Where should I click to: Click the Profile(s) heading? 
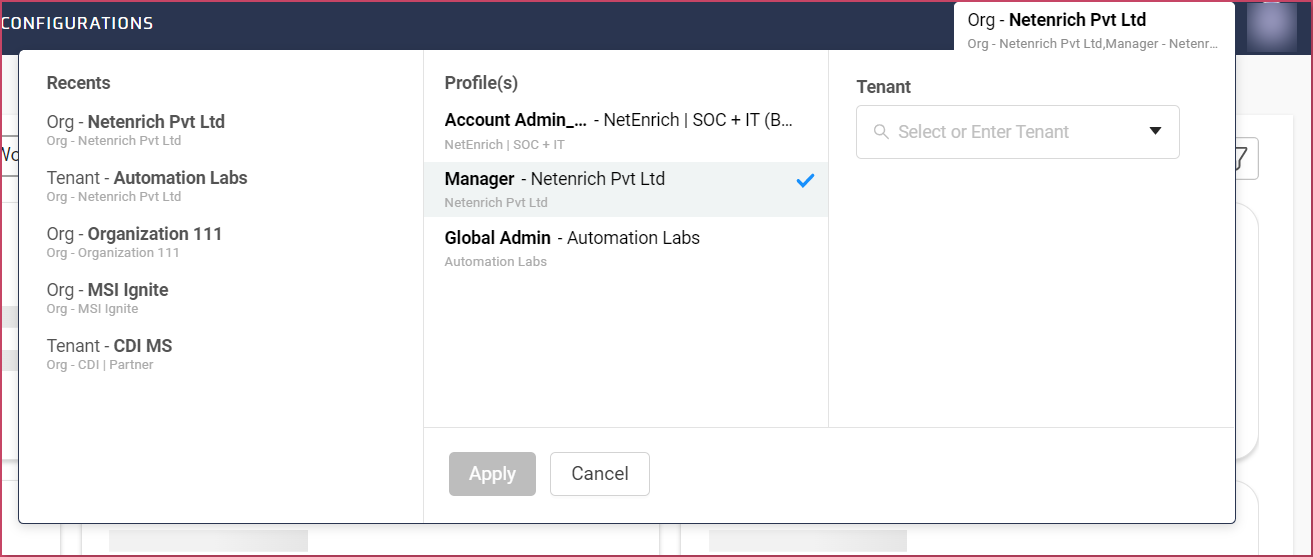481,83
